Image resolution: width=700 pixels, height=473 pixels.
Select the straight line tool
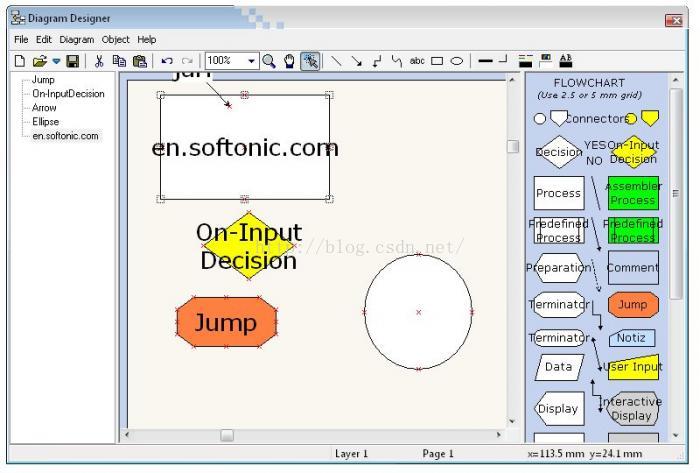pos(336,61)
